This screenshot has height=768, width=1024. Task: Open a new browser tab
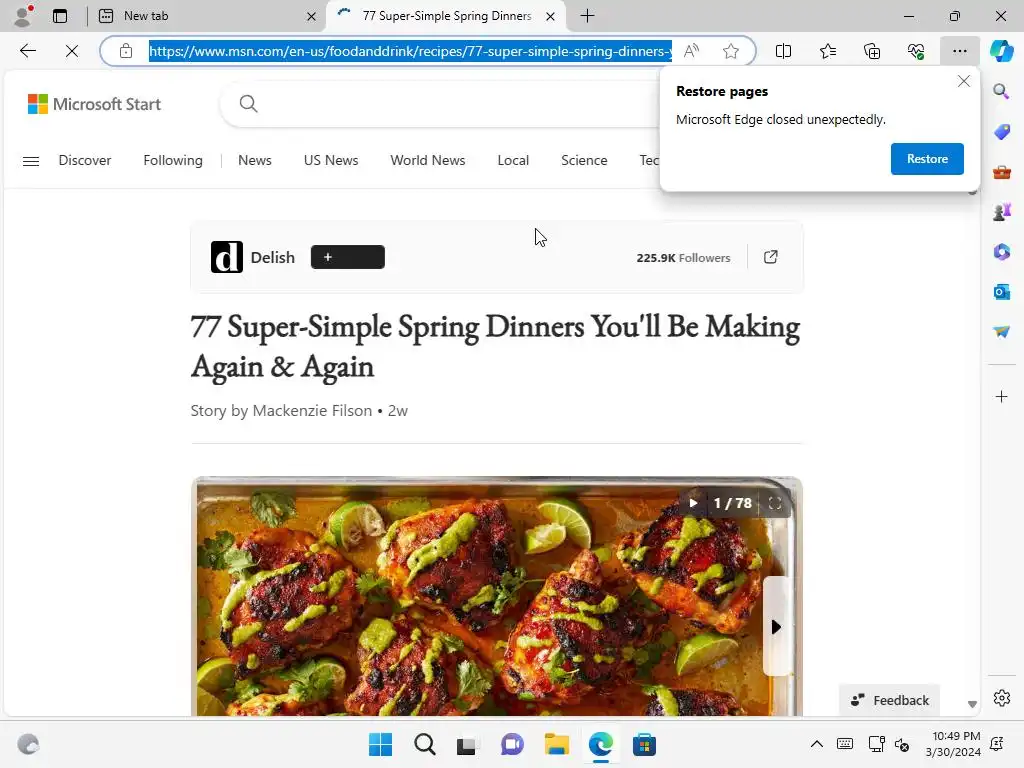587,16
